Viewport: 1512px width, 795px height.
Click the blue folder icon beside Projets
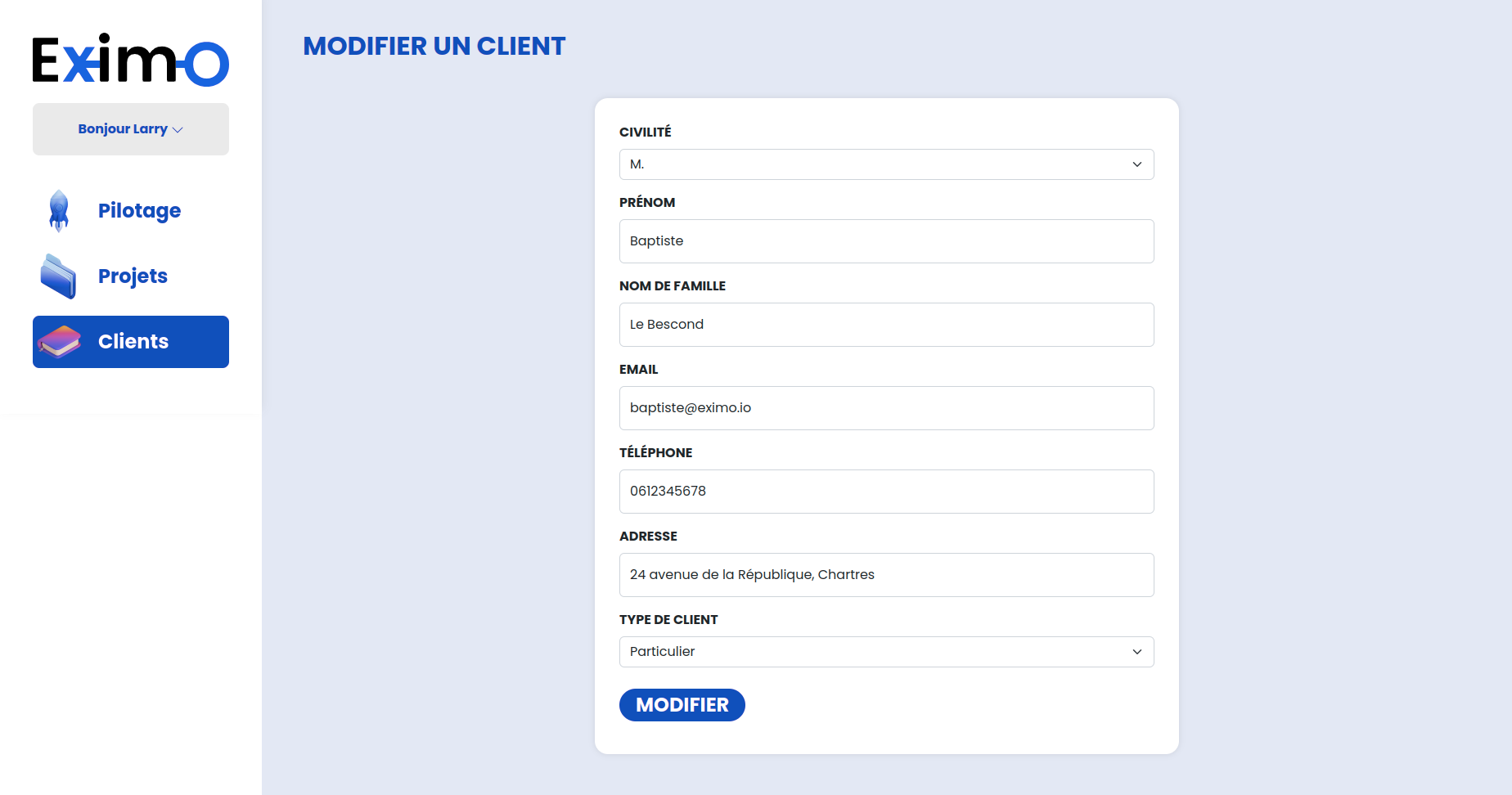tap(58, 276)
